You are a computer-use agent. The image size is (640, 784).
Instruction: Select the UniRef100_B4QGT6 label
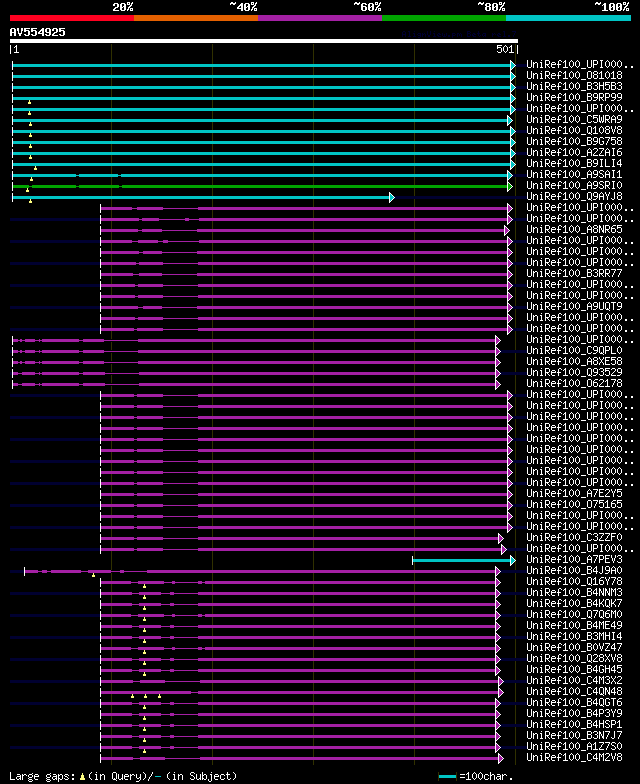574,702
